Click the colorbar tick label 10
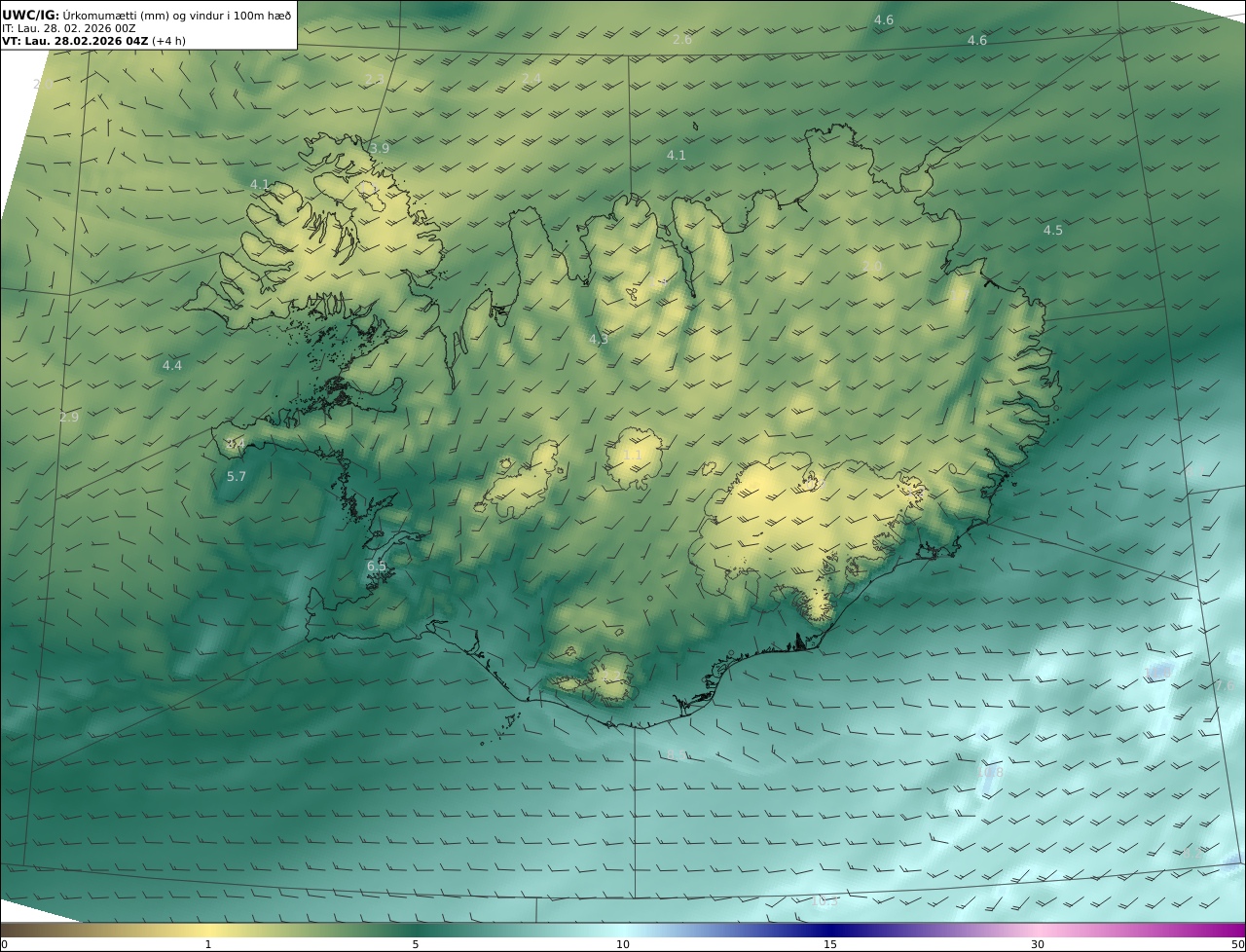1246x952 pixels. point(623,945)
